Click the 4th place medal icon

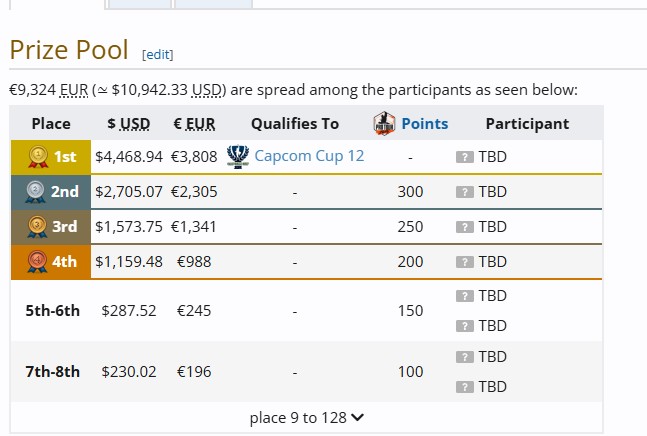37,262
